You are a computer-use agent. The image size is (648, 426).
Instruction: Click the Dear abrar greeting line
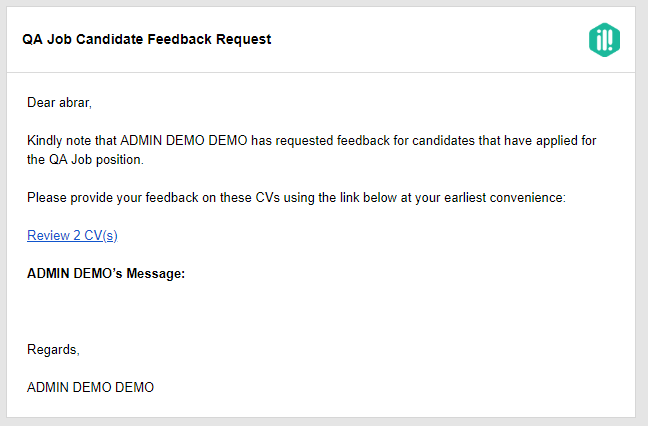tap(59, 102)
